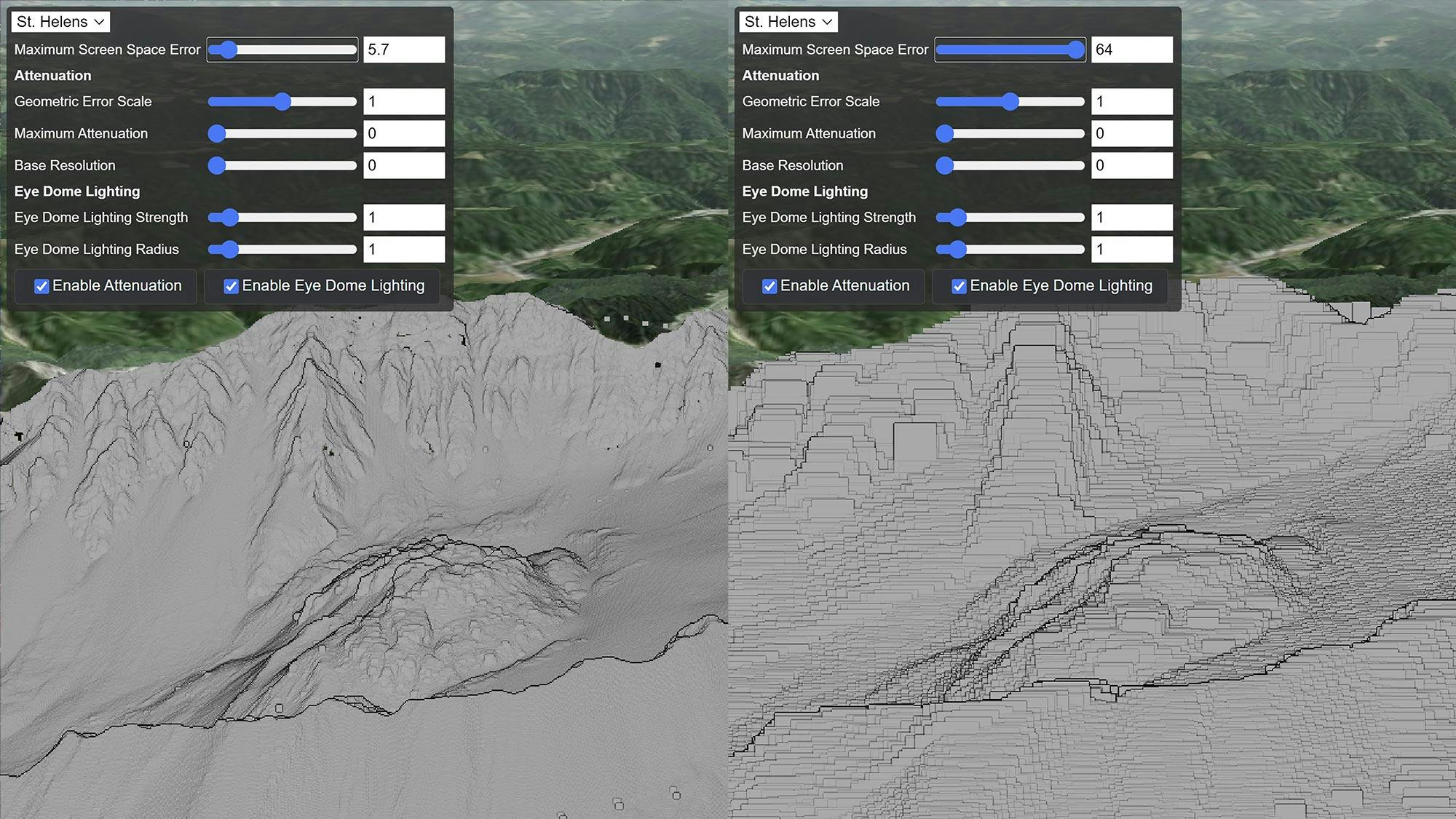Image resolution: width=1456 pixels, height=819 pixels.
Task: Open the St. Helens dropdown in right panel
Action: (788, 22)
